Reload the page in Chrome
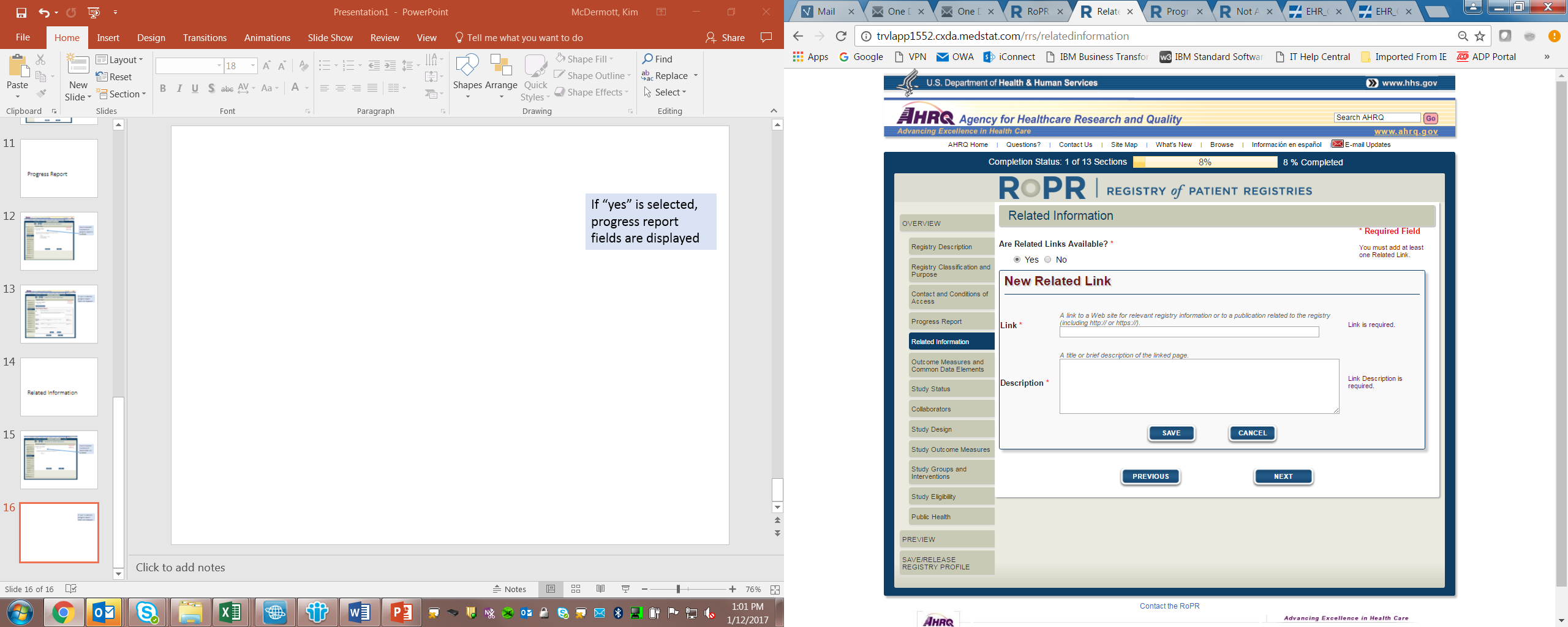Viewport: 1568px width, 627px height. click(842, 36)
